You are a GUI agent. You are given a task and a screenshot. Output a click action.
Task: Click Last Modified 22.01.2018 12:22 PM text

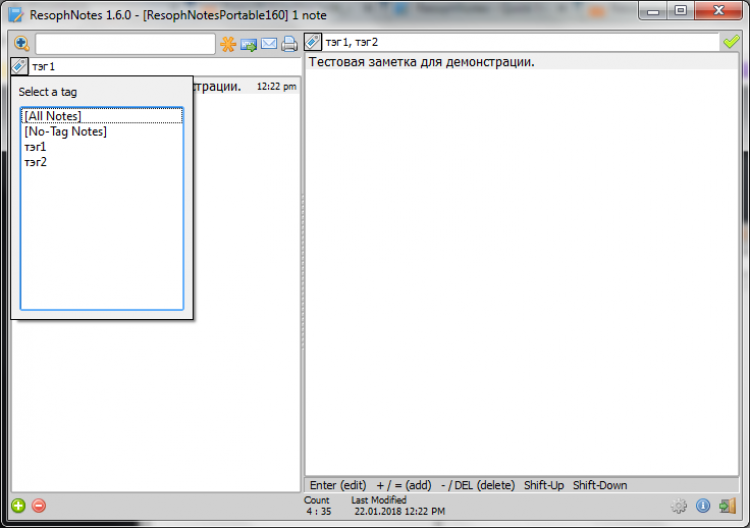399,506
